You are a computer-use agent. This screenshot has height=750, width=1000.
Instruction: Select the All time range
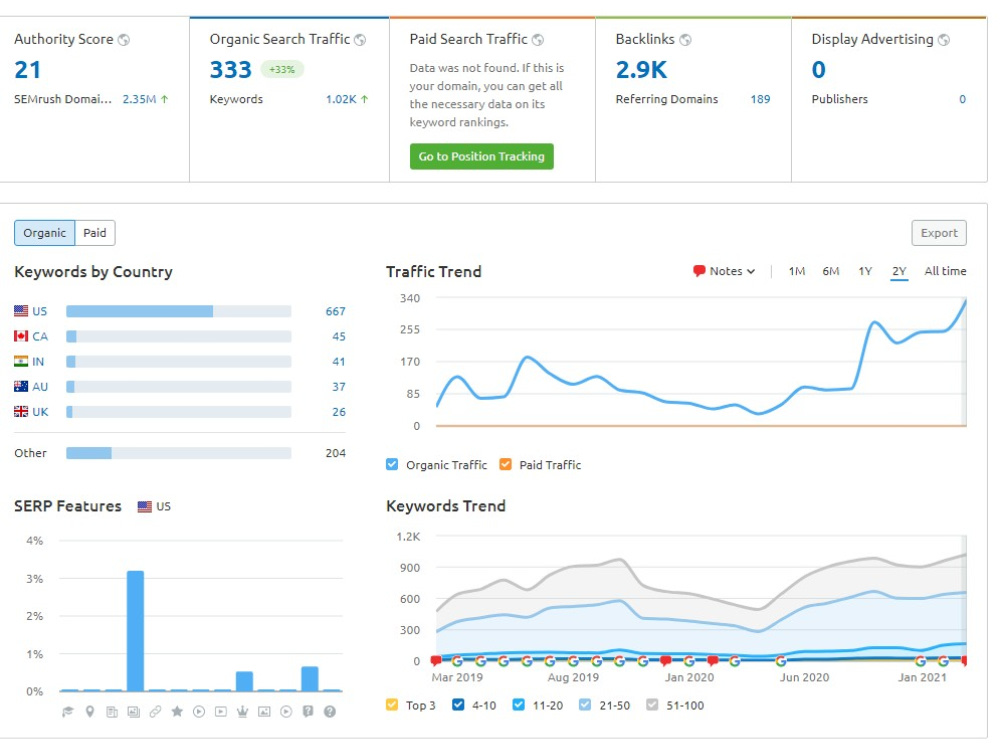pos(945,271)
